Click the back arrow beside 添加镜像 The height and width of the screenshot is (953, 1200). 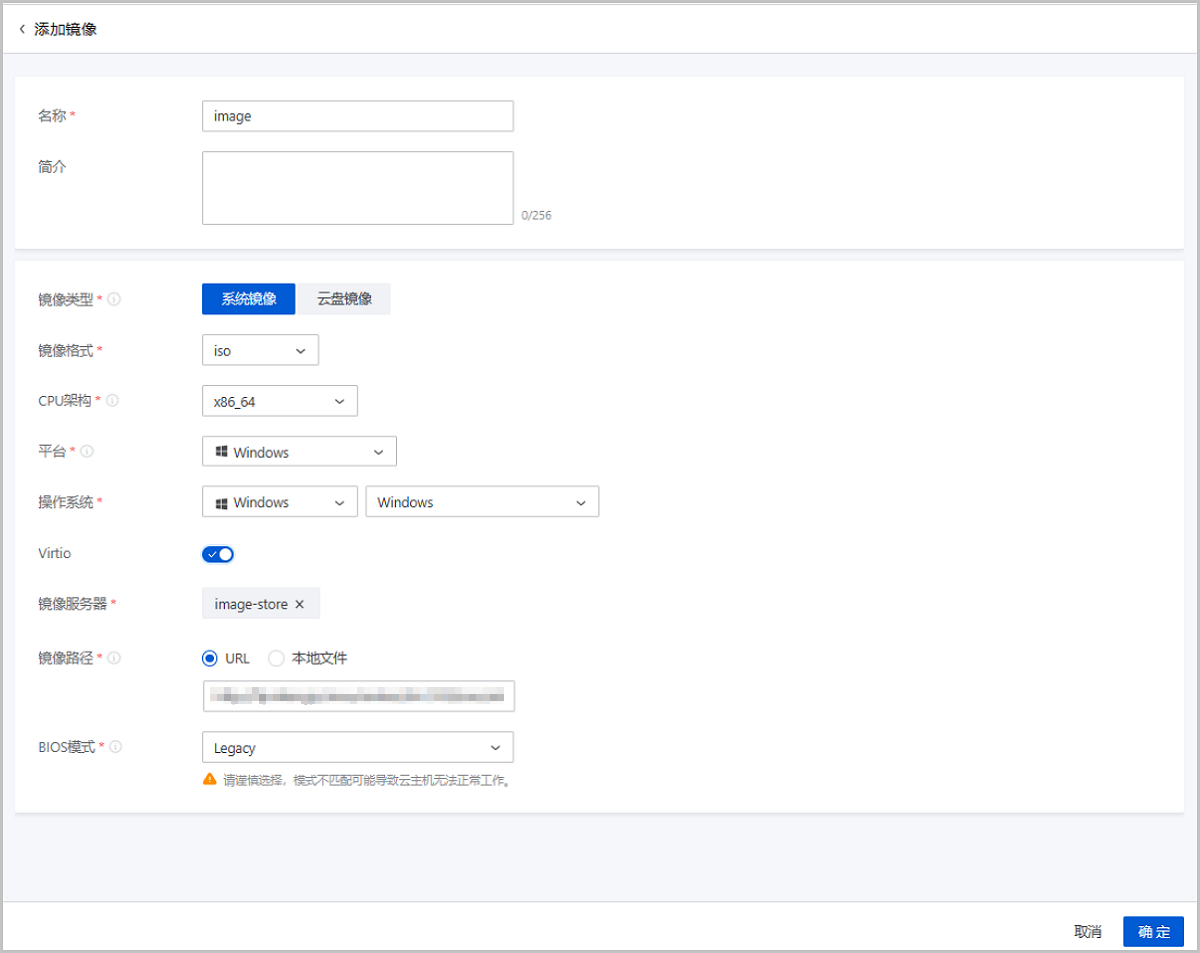click(22, 30)
